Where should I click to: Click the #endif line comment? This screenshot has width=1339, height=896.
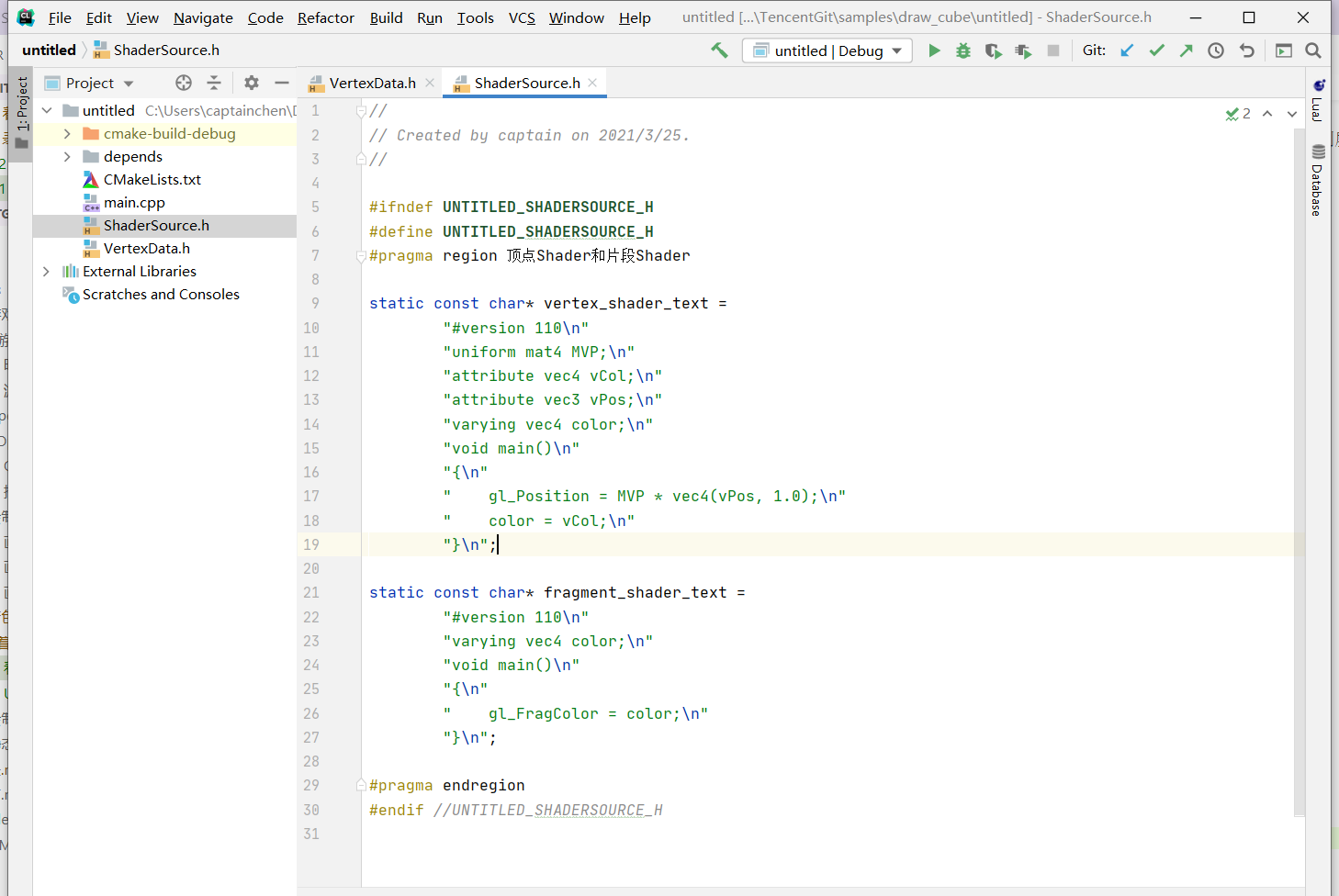[547, 810]
